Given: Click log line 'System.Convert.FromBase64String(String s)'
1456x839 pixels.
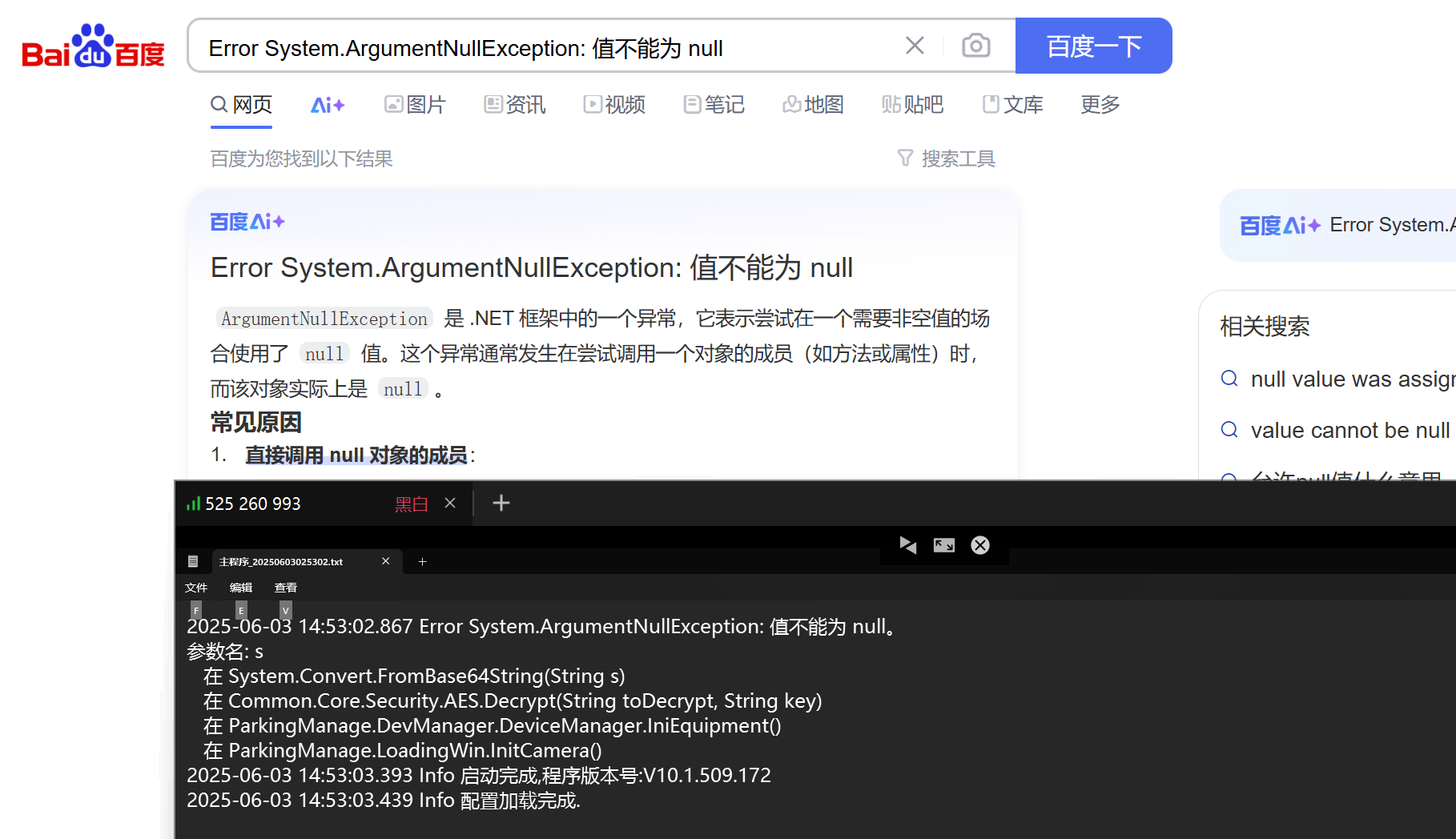Looking at the screenshot, I should point(414,676).
